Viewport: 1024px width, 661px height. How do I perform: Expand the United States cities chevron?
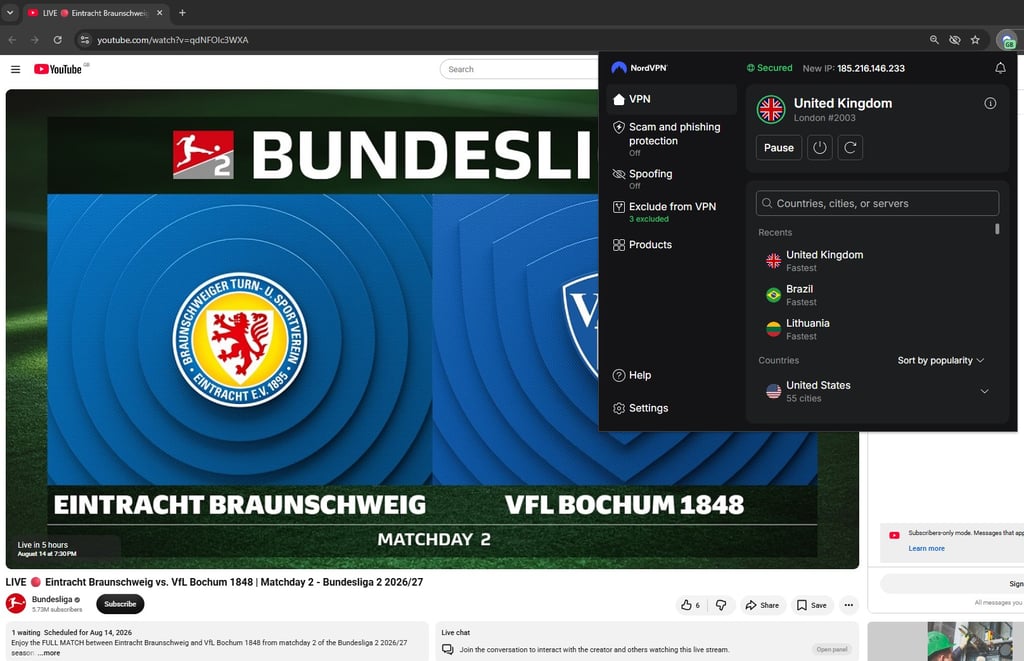click(x=984, y=391)
